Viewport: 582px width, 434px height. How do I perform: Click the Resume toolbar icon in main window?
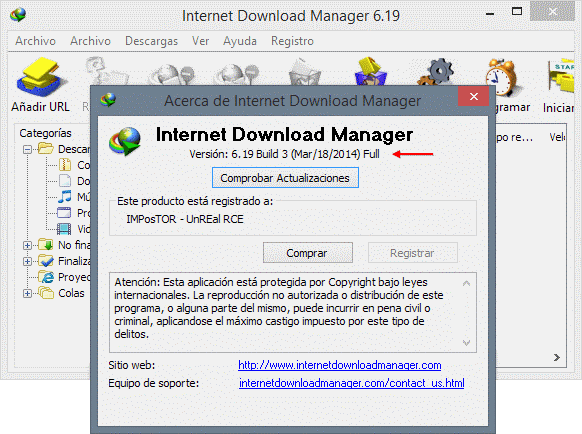click(106, 71)
